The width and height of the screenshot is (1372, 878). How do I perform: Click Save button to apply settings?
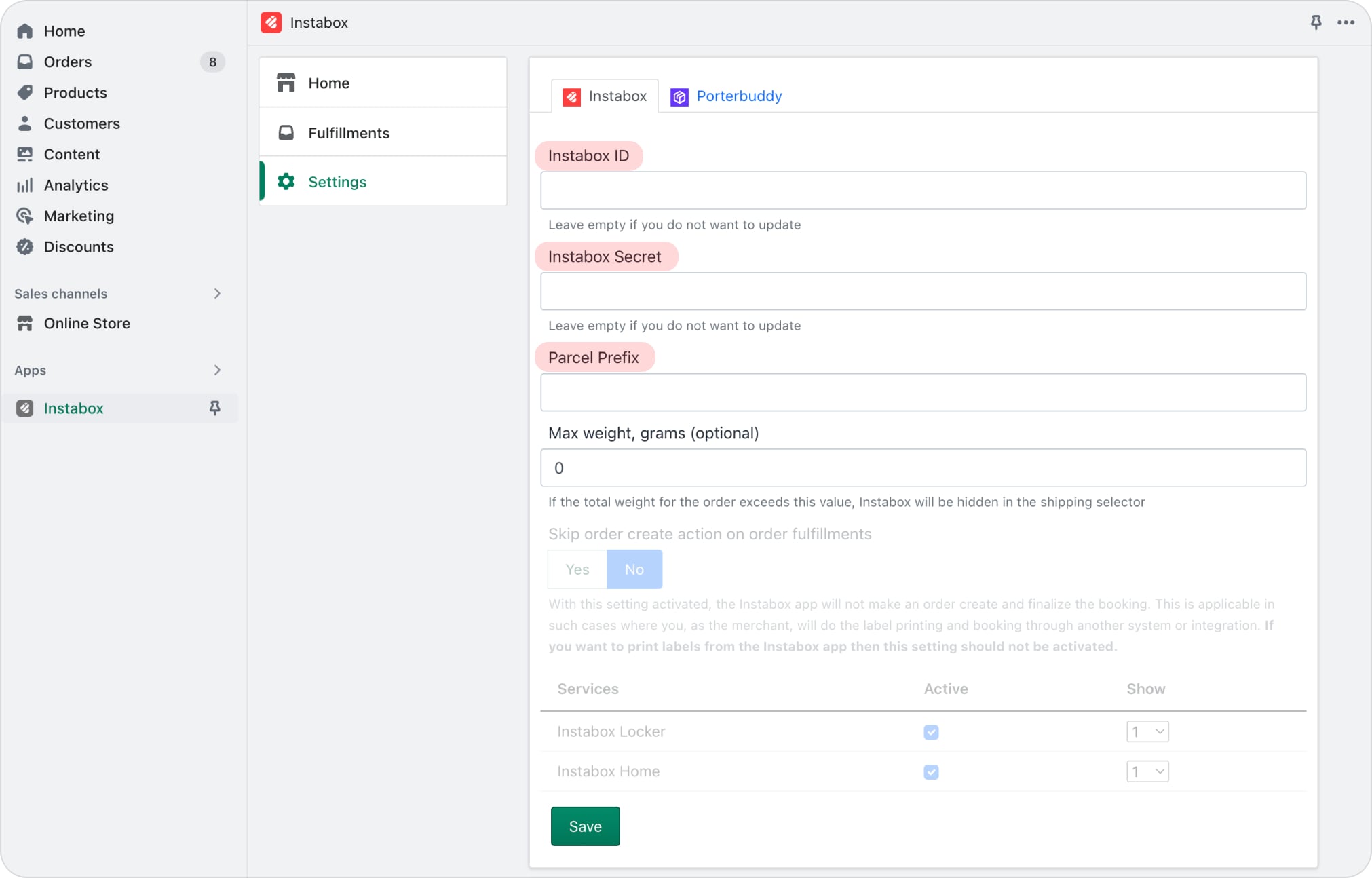pos(585,826)
